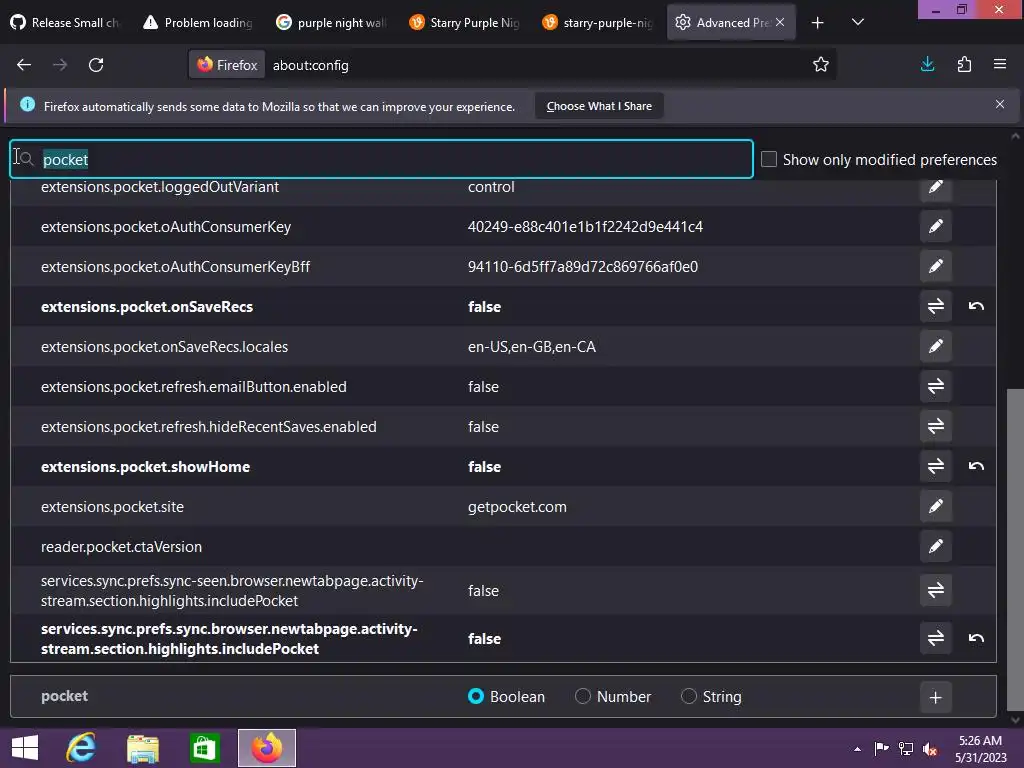Open the Downloads panel
This screenshot has width=1024, height=768.
[x=927, y=64]
